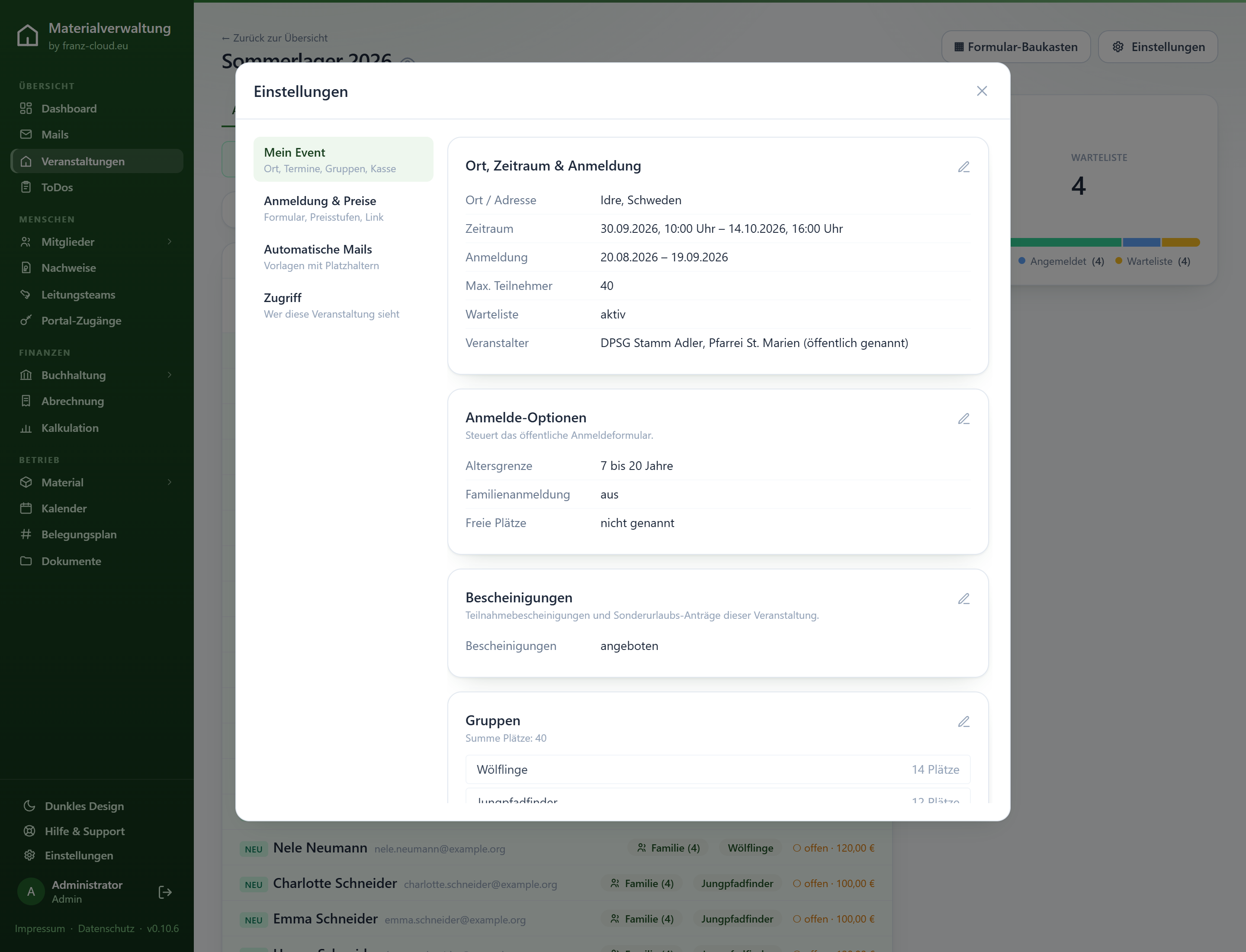
Task: Open Nachweise in the sidebar
Action: pyautogui.click(x=97, y=267)
